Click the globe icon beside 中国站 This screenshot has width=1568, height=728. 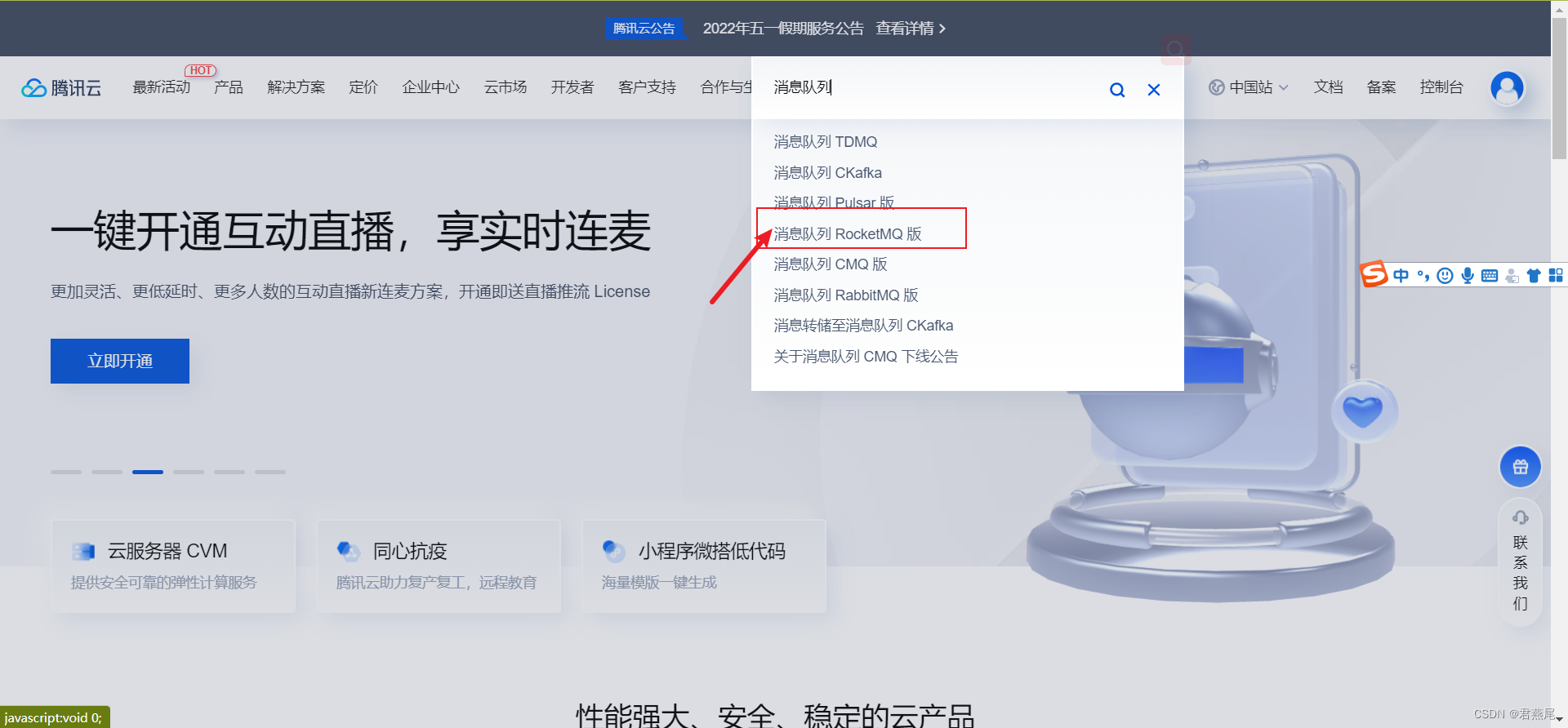pos(1217,87)
